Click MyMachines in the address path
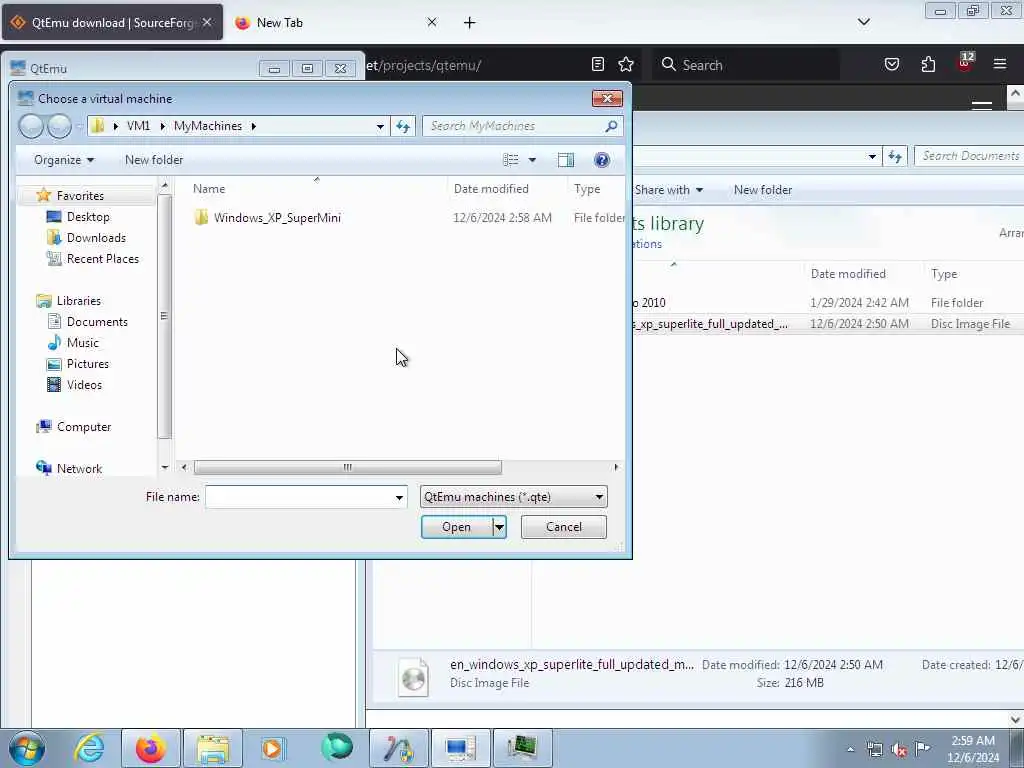Screen dimensions: 1024x768 click(208, 126)
